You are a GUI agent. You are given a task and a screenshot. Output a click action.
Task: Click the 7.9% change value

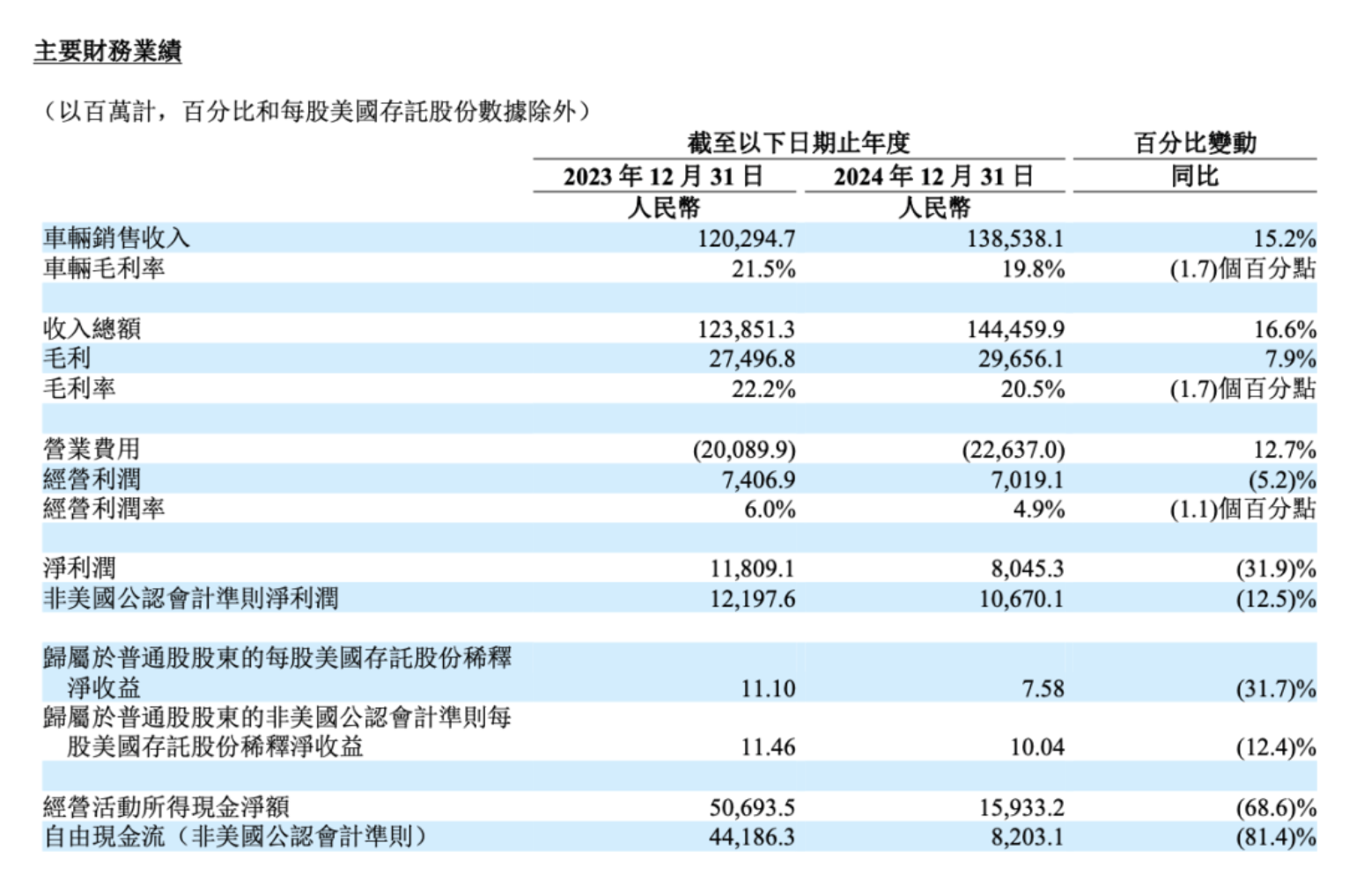[x=1291, y=359]
